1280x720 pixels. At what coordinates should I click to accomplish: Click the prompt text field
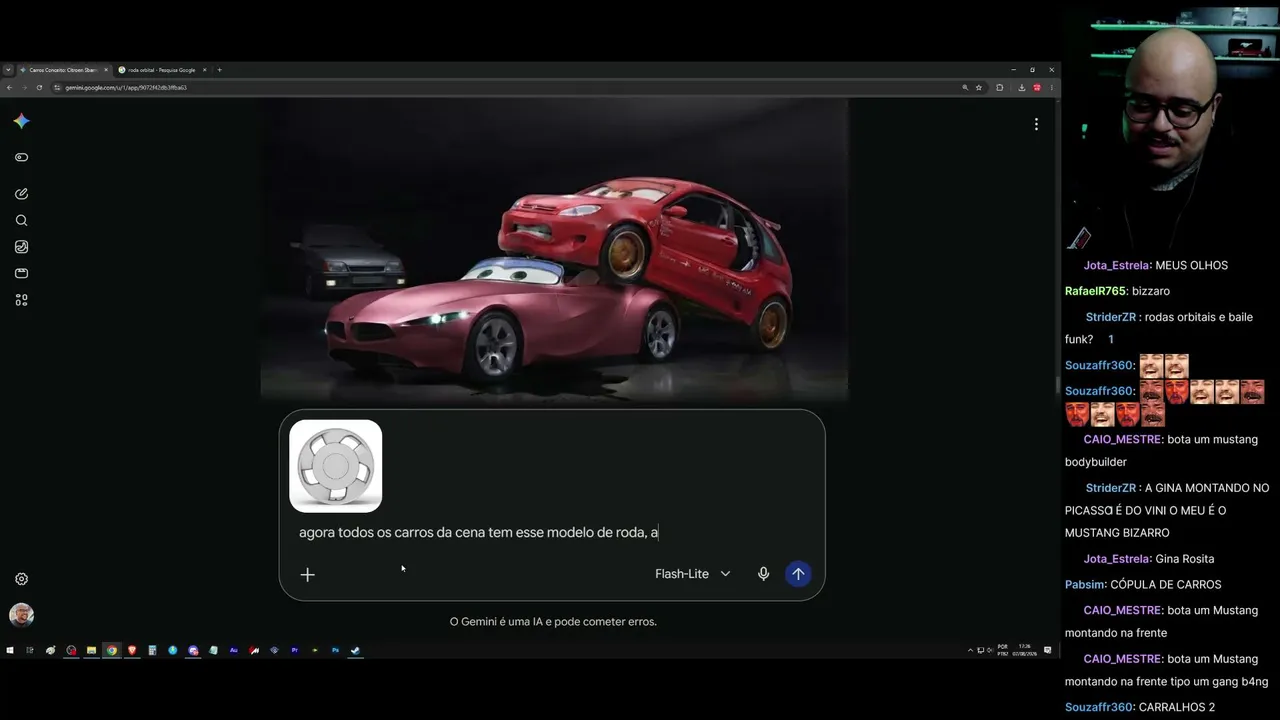552,532
